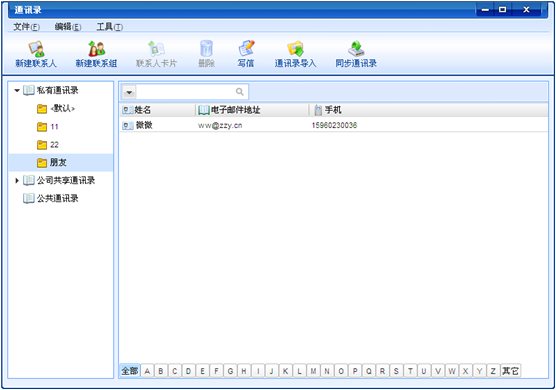Viewport: 556px width, 390px height.
Task: Open the search filter dropdown arrow
Action: click(x=129, y=93)
